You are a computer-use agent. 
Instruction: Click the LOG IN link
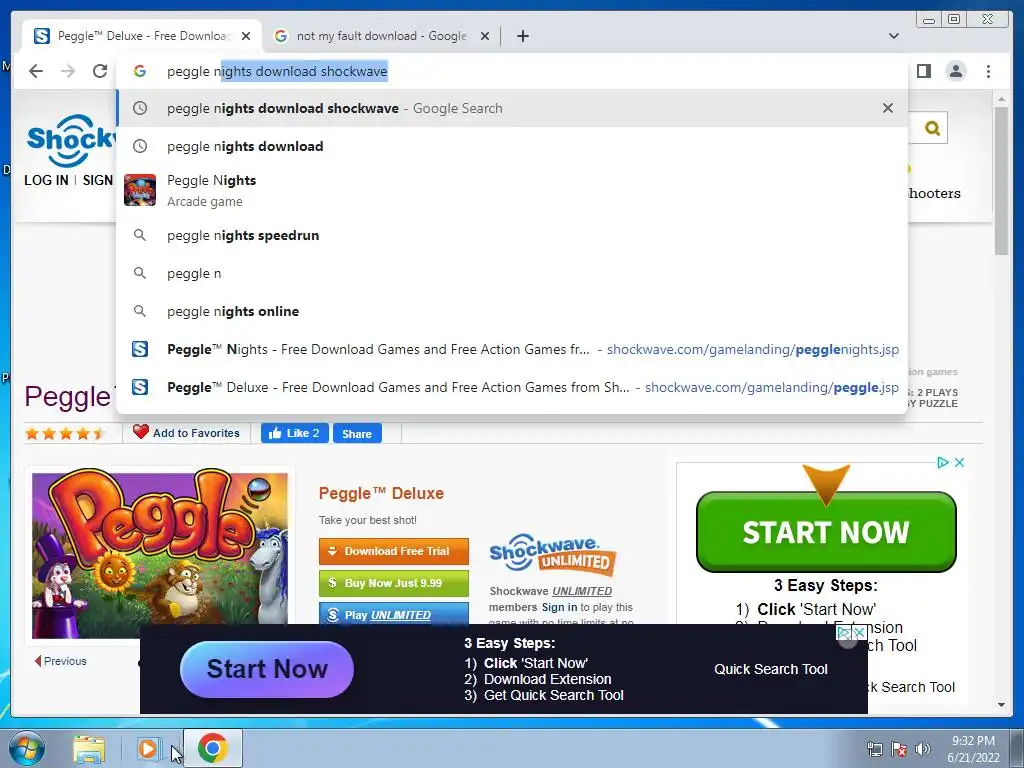[x=46, y=180]
